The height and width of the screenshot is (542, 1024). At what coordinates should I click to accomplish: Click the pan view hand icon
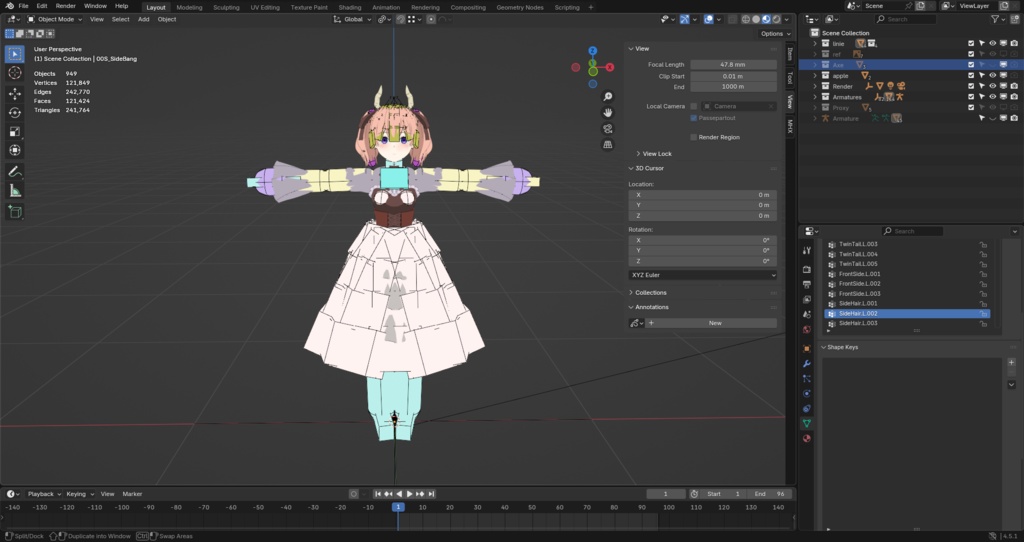point(608,112)
